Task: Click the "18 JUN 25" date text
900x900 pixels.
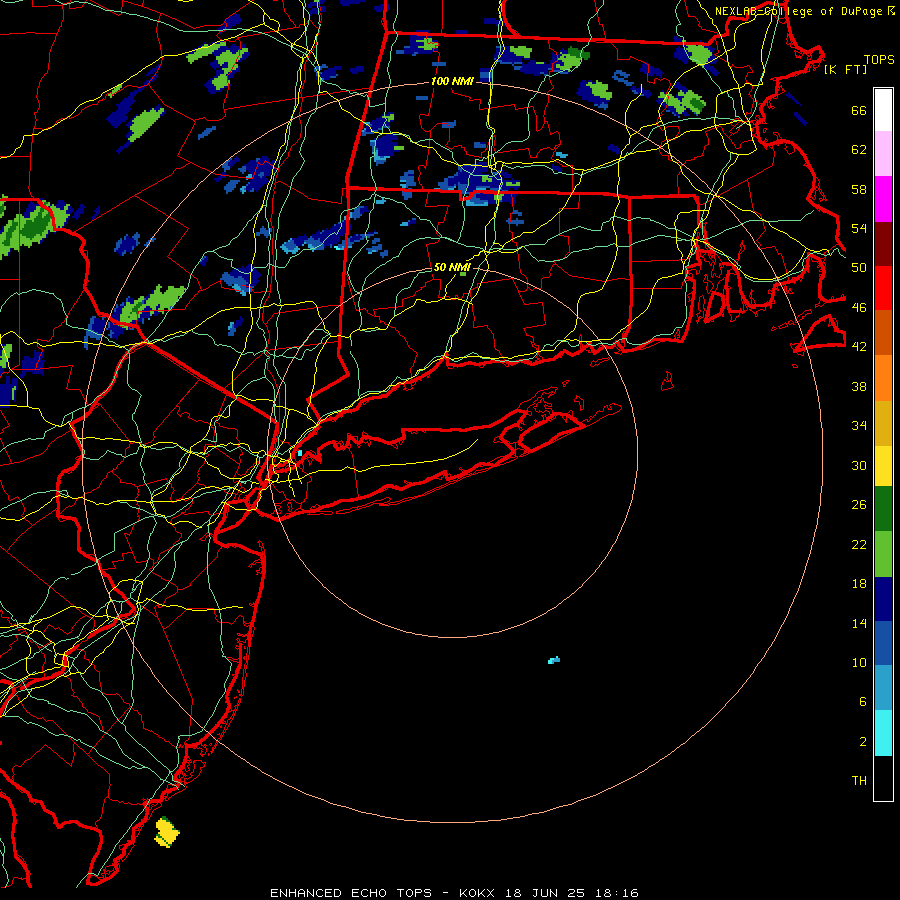Action: coord(545,893)
